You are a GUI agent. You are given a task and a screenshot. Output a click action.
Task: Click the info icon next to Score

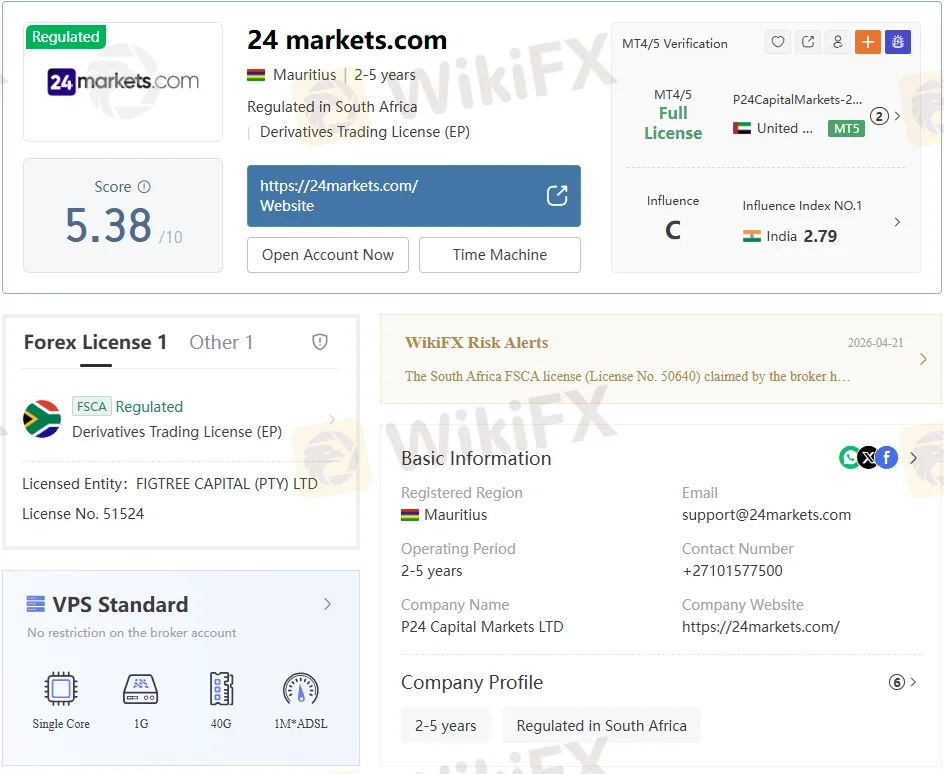pyautogui.click(x=144, y=187)
